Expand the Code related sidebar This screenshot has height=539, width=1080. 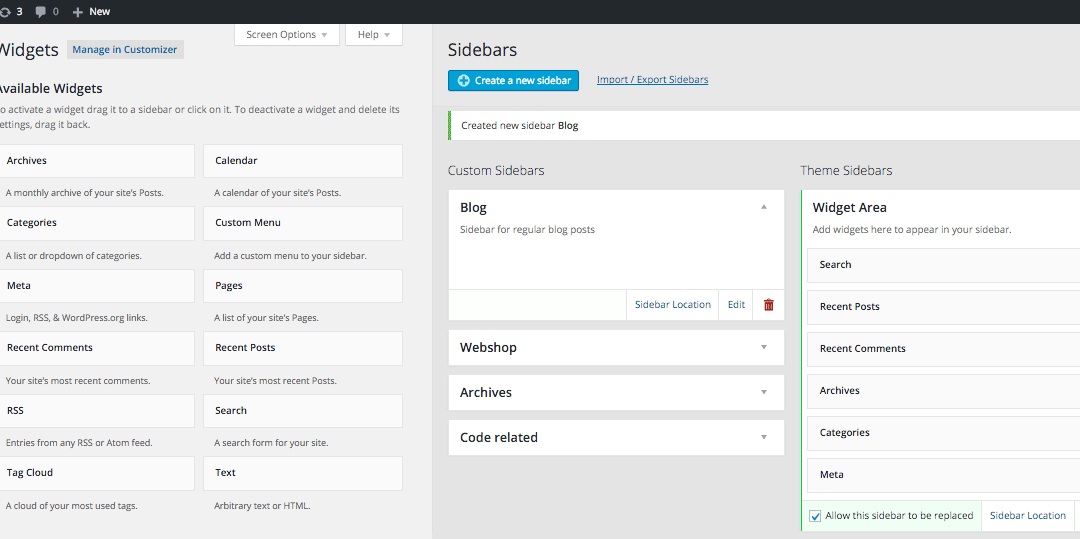pyautogui.click(x=763, y=437)
